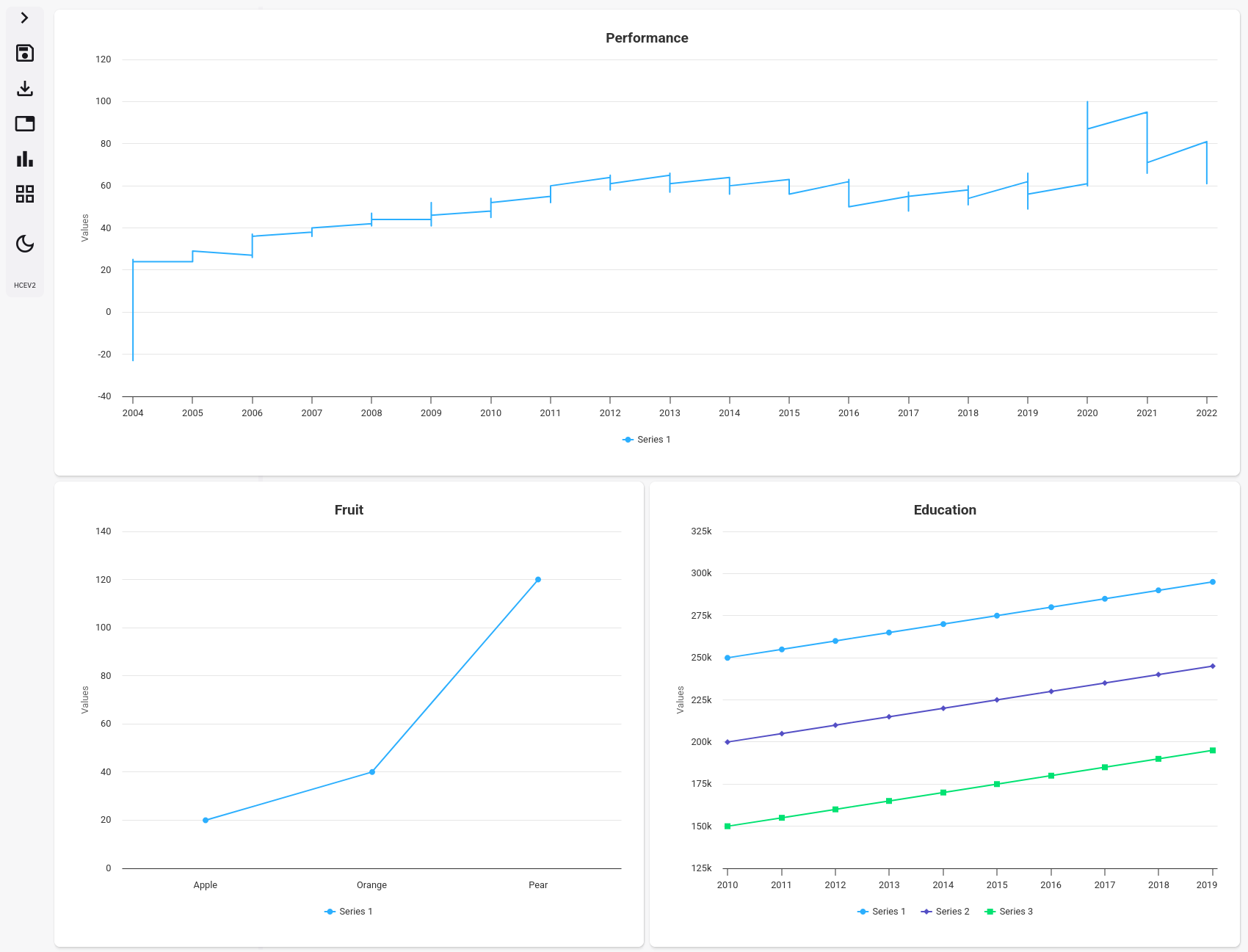Viewport: 1248px width, 952px height.
Task: Click the blue Series 1 line color marker
Action: pyautogui.click(x=628, y=439)
